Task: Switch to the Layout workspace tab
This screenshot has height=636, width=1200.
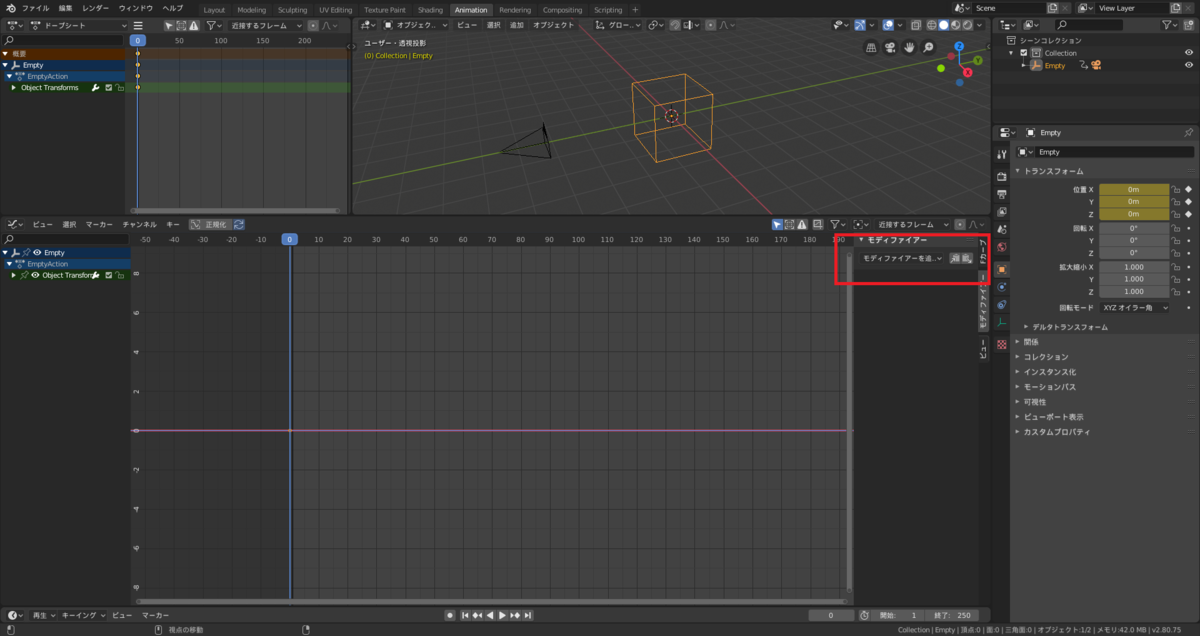Action: (x=214, y=9)
